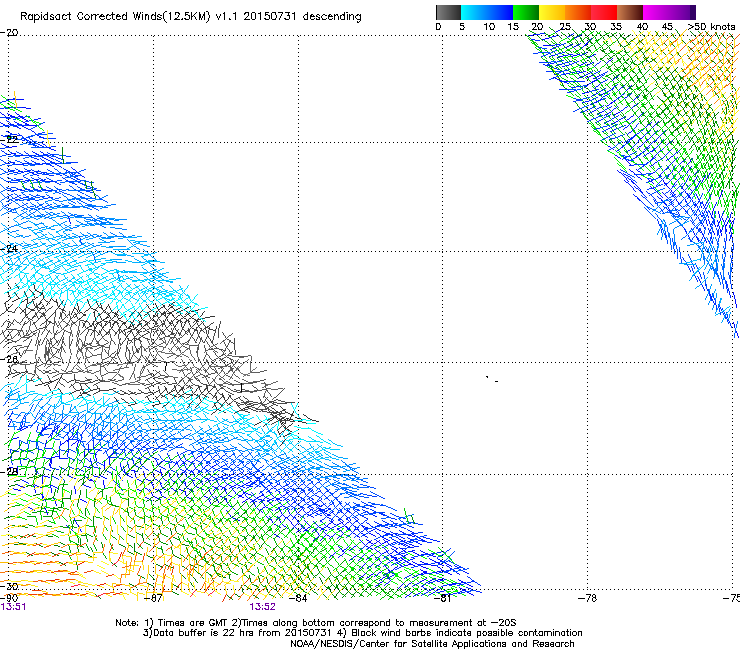Viewport: 740px width, 650px height.
Task: Click the orange 25-30 knots legend swatch
Action: [578, 12]
